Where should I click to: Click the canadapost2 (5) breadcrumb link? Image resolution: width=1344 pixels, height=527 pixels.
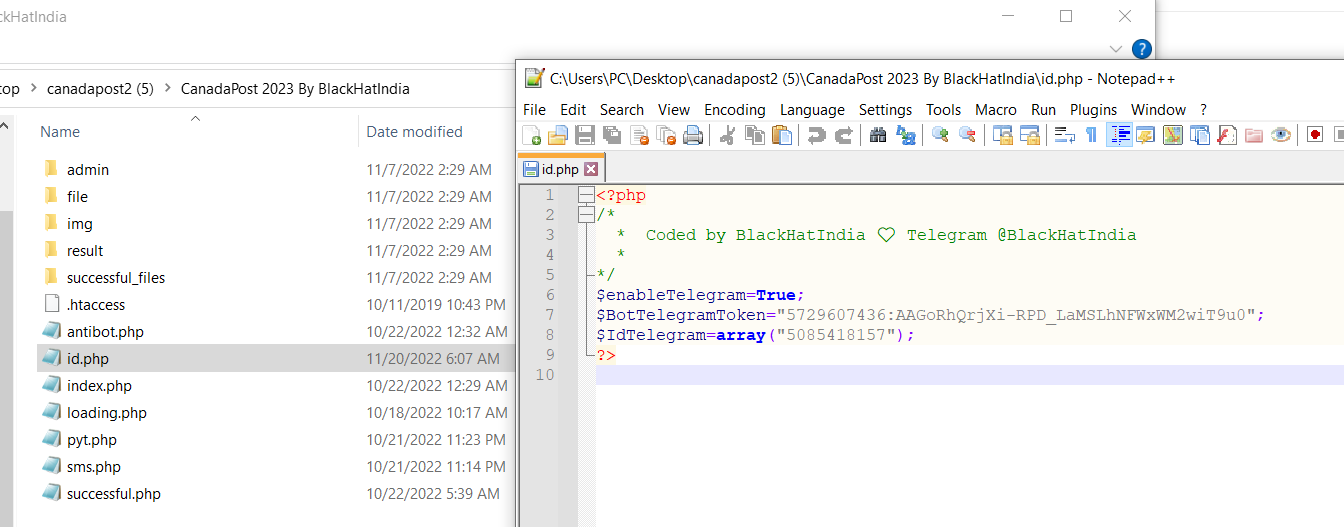tap(100, 88)
